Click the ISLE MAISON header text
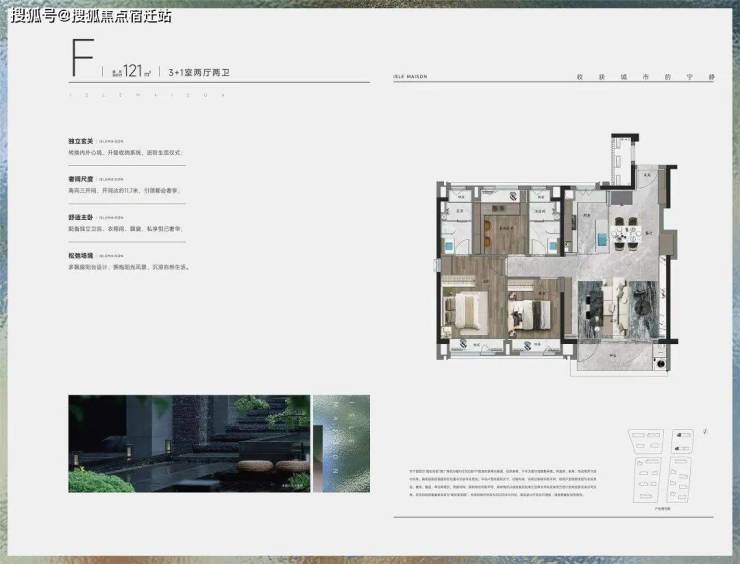Screen dimensions: 740x564 [x=402, y=76]
